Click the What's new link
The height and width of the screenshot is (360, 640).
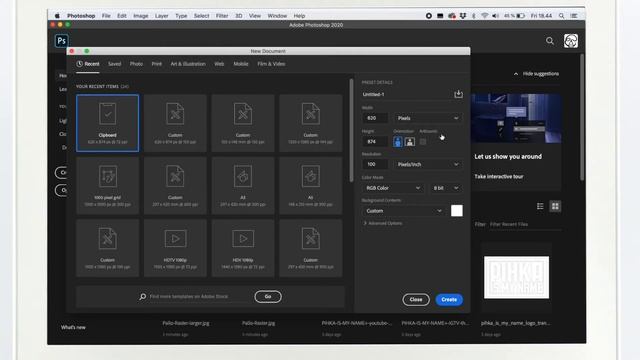click(73, 327)
